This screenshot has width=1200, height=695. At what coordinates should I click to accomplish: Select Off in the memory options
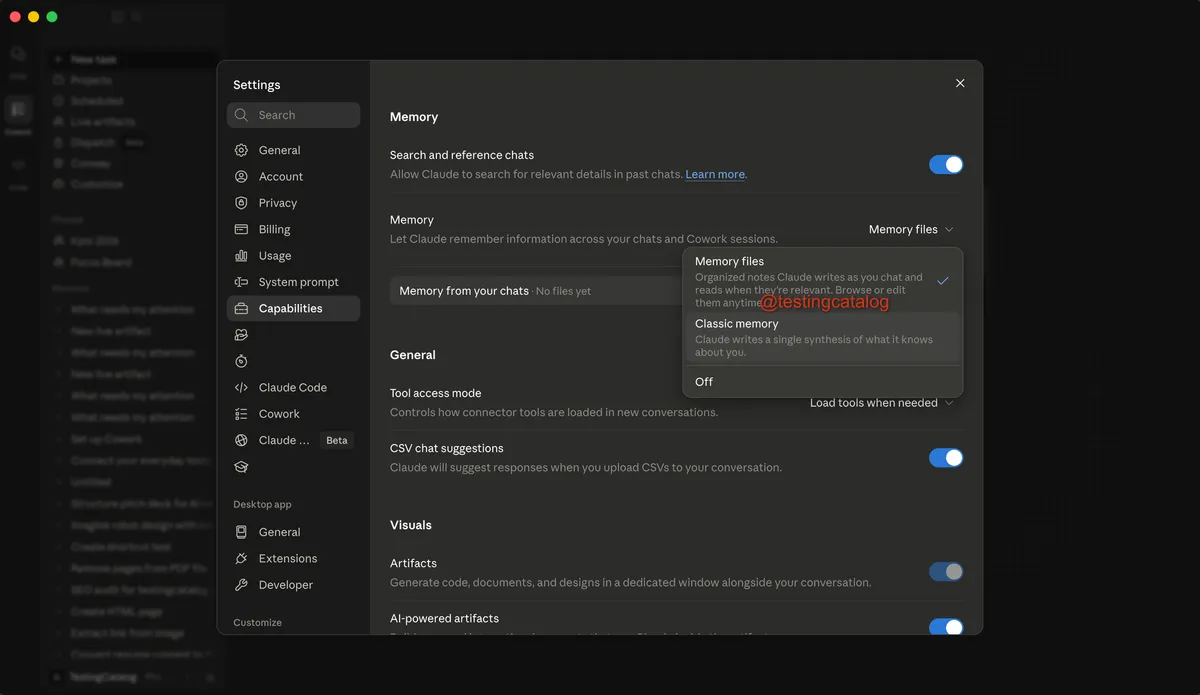(822, 382)
